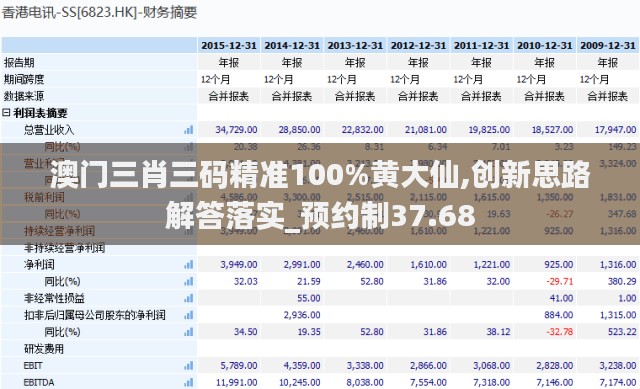640x389 pixels.
Task: Select the 总营业收入 row label
Action: tap(49, 130)
